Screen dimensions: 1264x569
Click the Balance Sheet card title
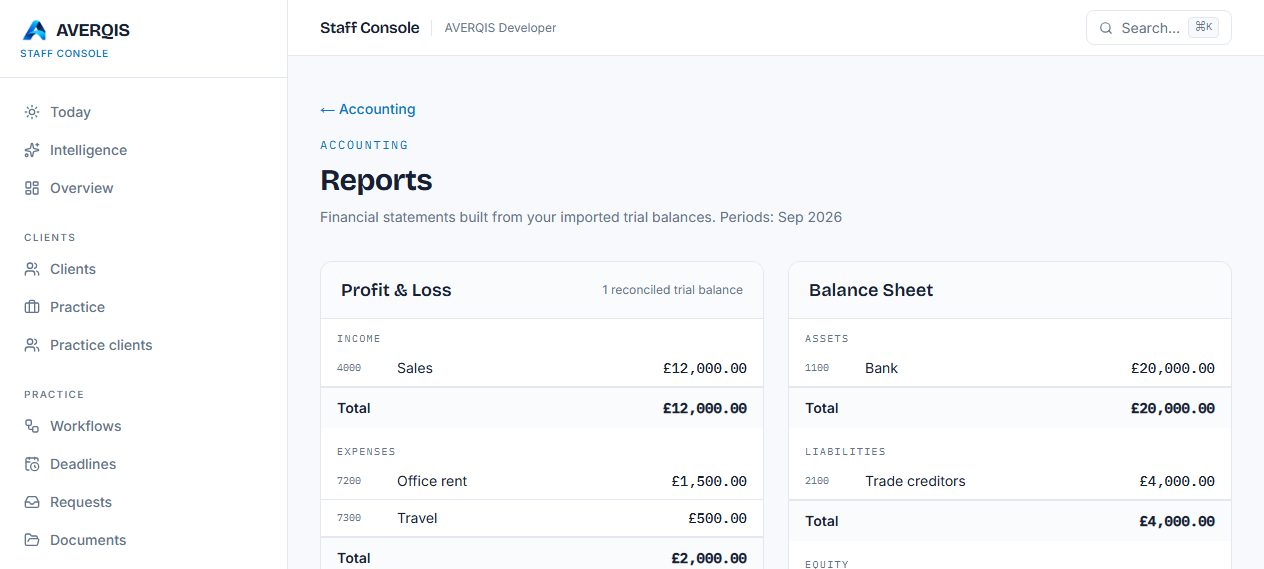pyautogui.click(x=871, y=290)
